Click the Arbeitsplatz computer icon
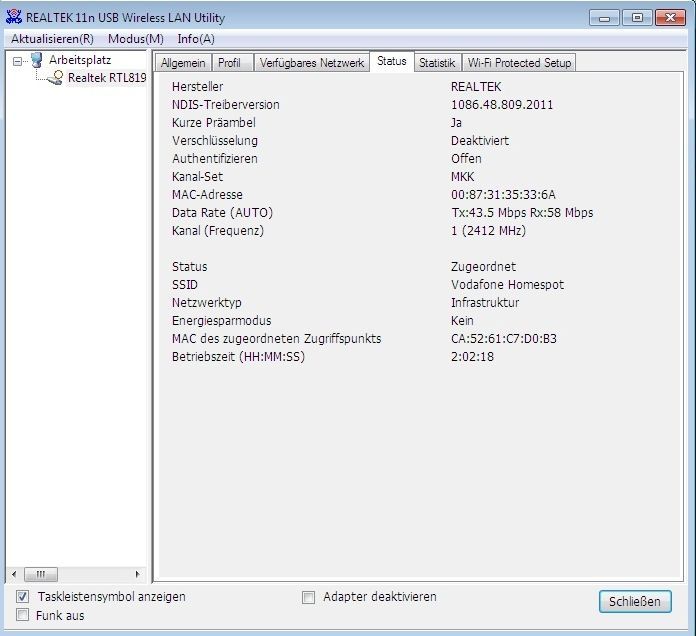Screen dimensions: 696x636 (37, 60)
